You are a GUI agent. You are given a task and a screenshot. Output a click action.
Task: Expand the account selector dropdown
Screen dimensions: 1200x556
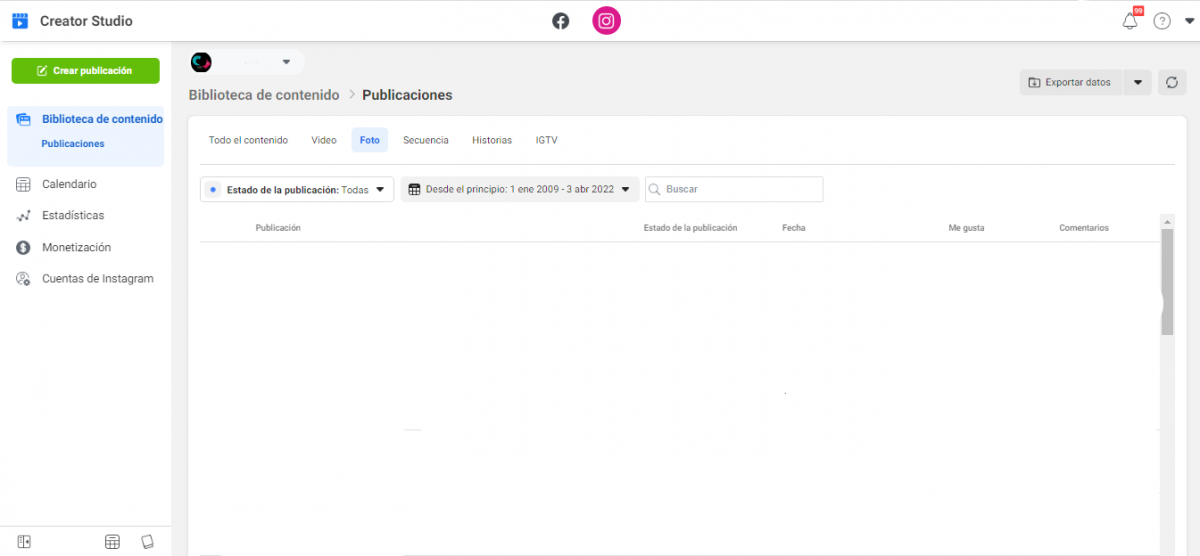(x=286, y=62)
